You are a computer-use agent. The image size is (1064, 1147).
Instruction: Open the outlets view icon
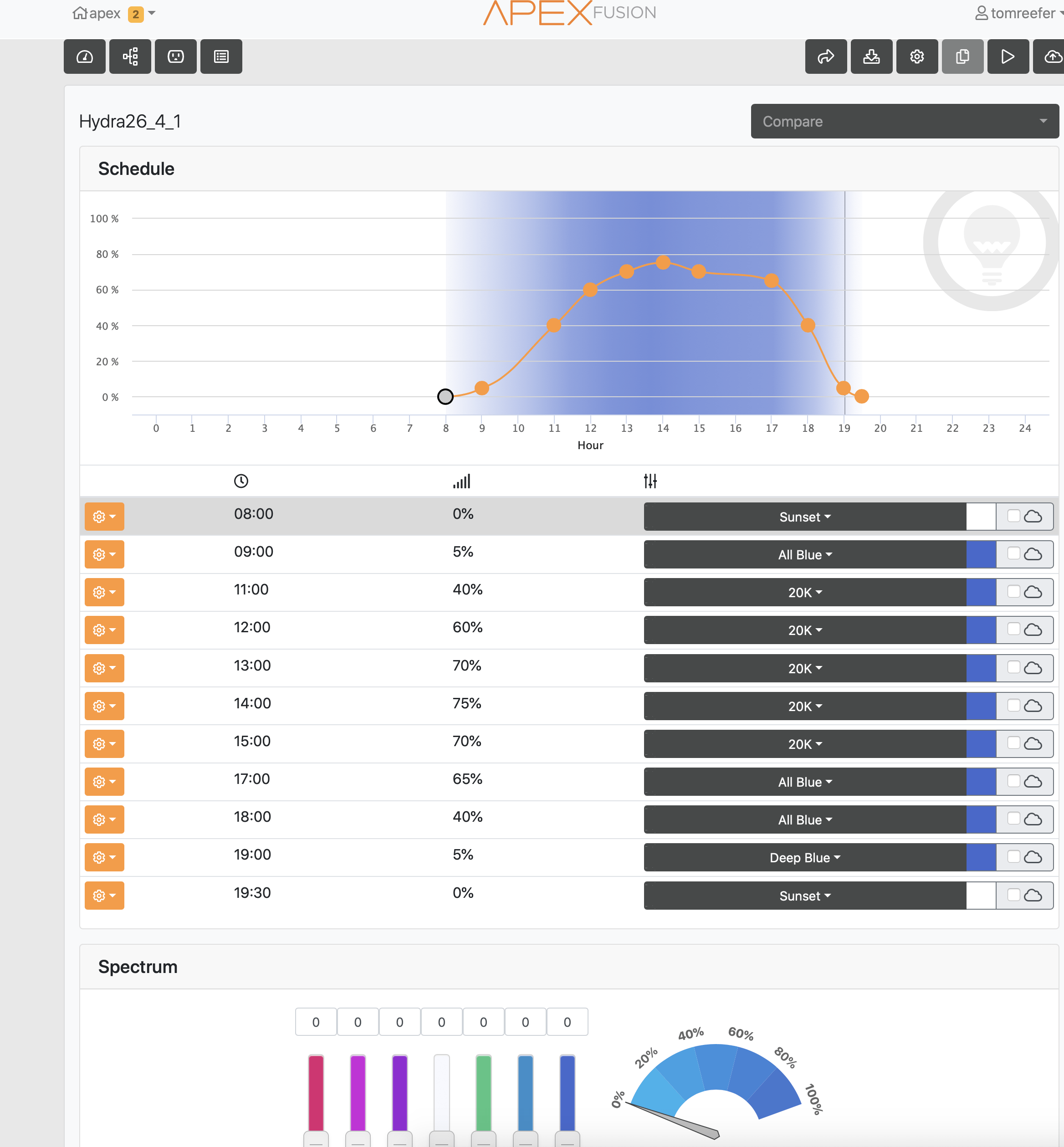click(176, 56)
